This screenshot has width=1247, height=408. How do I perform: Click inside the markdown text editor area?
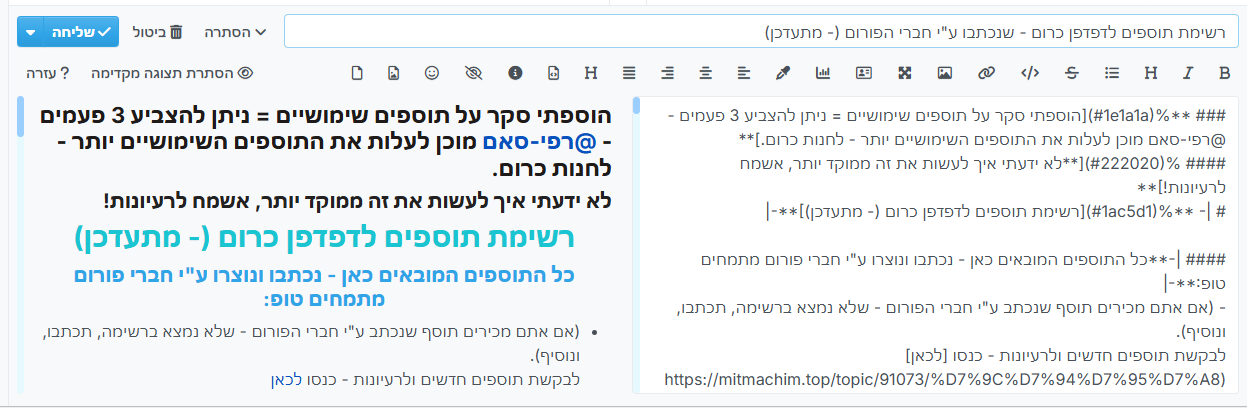(x=935, y=245)
